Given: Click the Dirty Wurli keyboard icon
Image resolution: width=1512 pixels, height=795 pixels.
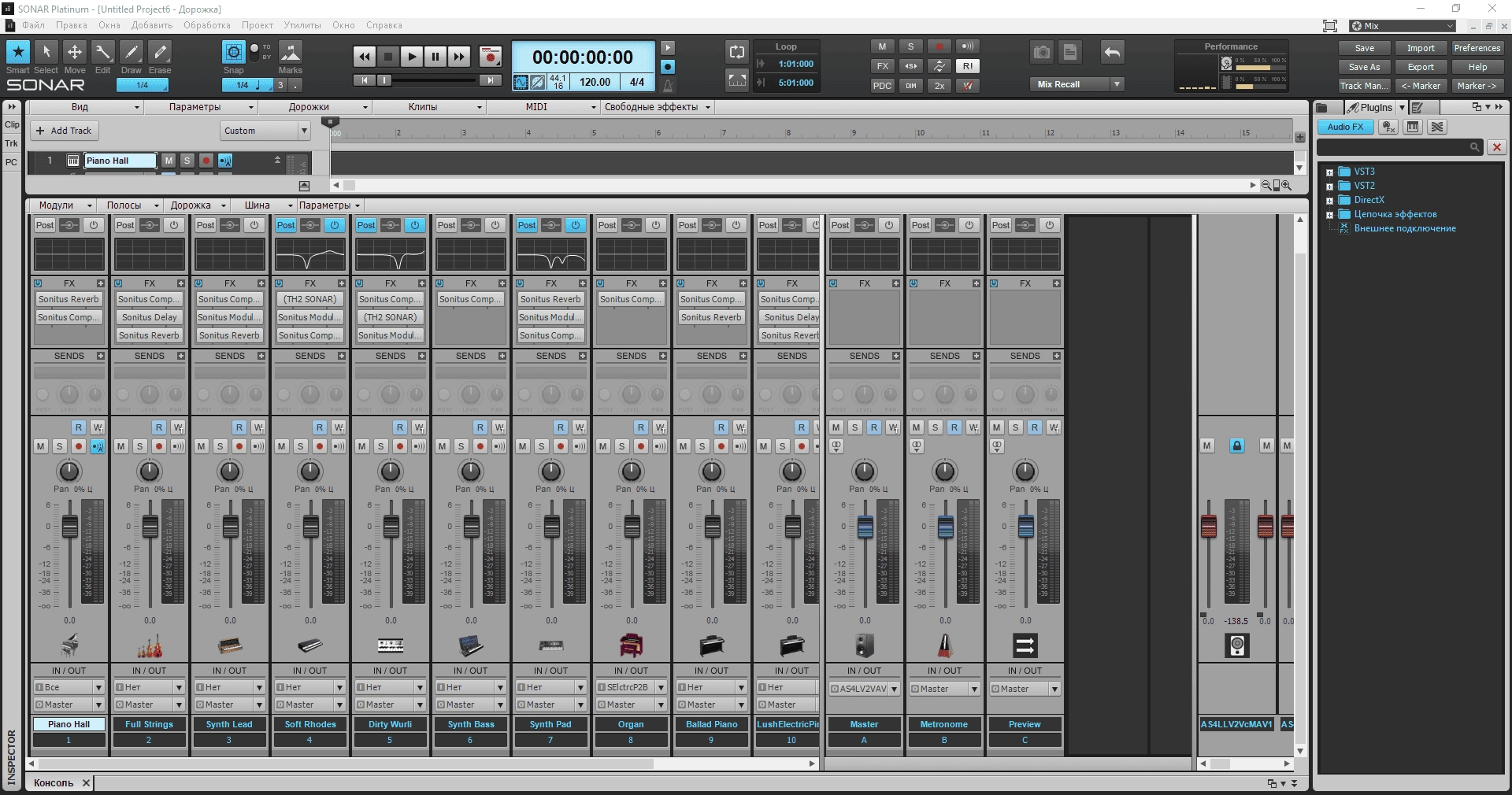Looking at the screenshot, I should (391, 646).
